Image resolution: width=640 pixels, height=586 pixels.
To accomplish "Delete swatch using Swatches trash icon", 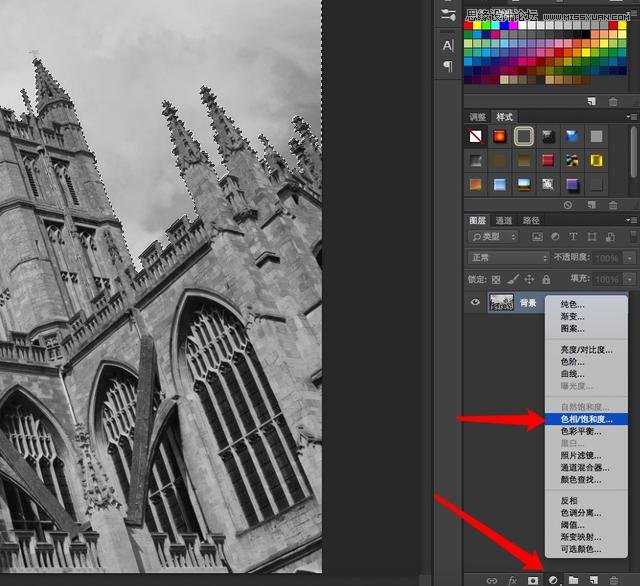I will (x=613, y=101).
